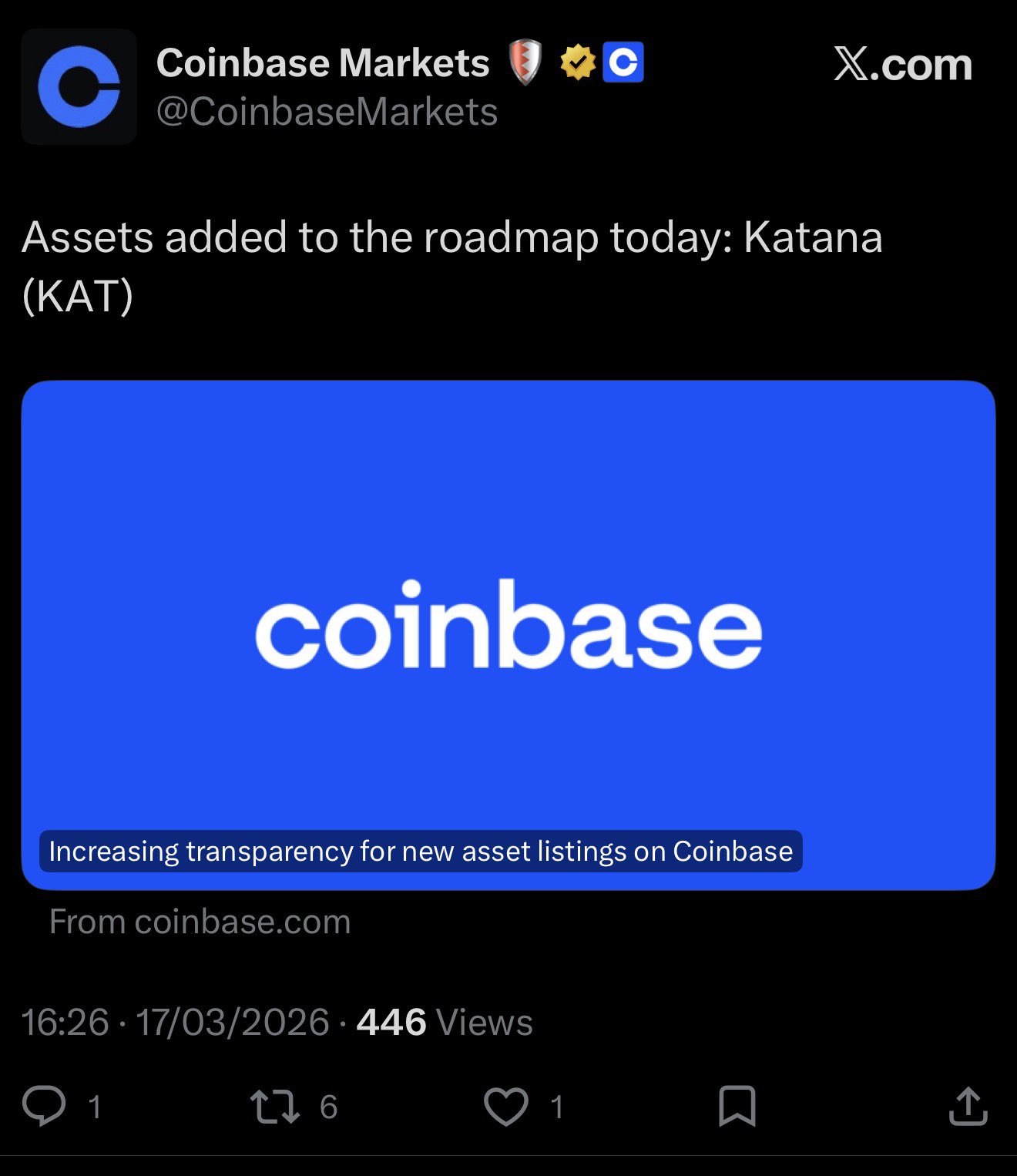
Task: Repost the tweet using the arrows icon
Action: point(275,1106)
